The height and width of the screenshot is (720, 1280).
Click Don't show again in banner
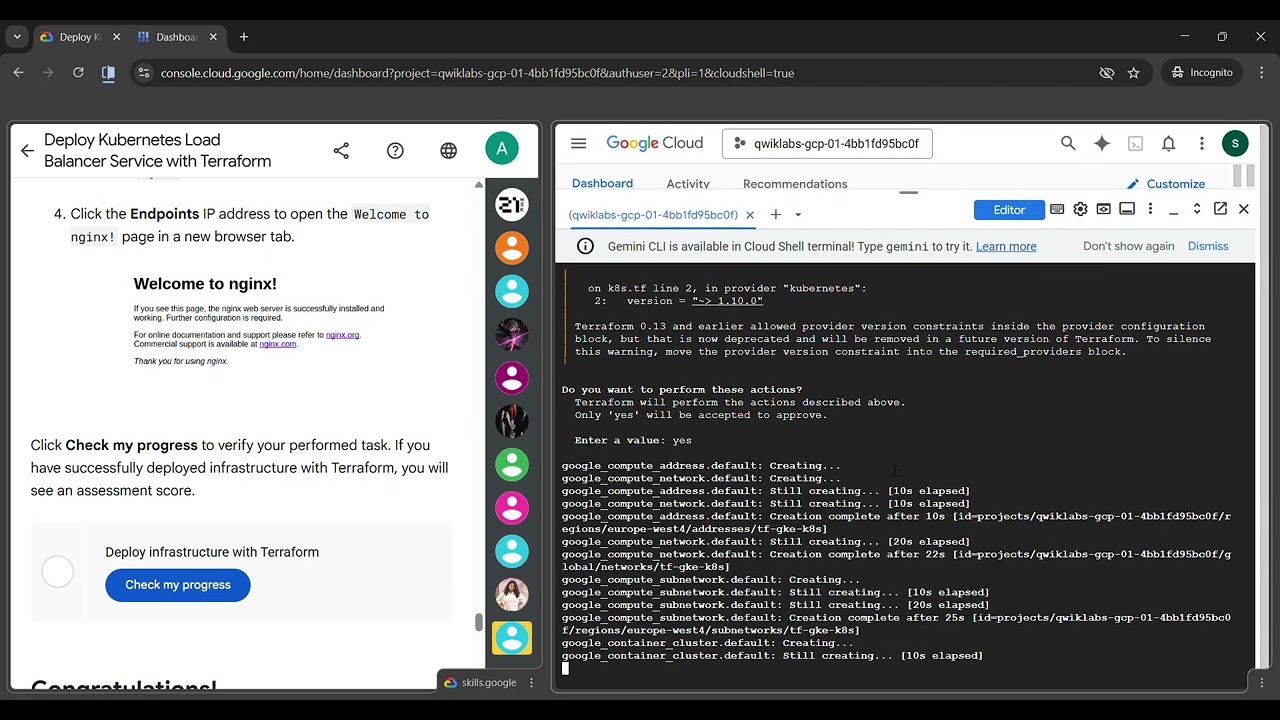click(1128, 246)
